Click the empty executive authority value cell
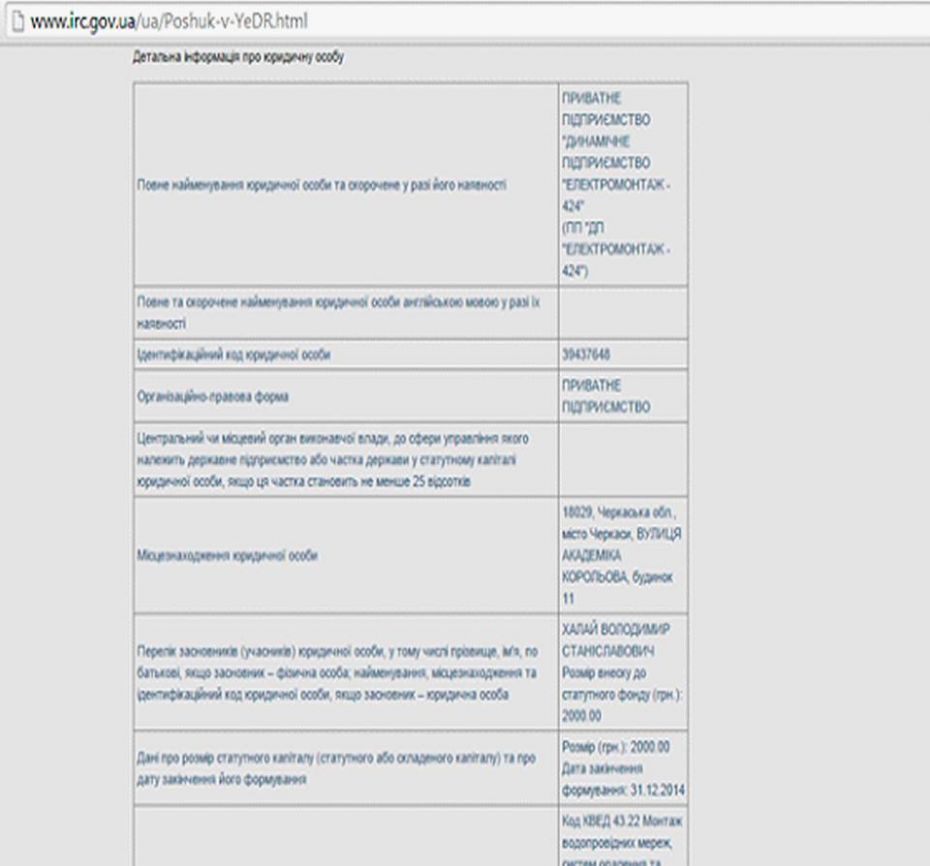 coord(622,460)
